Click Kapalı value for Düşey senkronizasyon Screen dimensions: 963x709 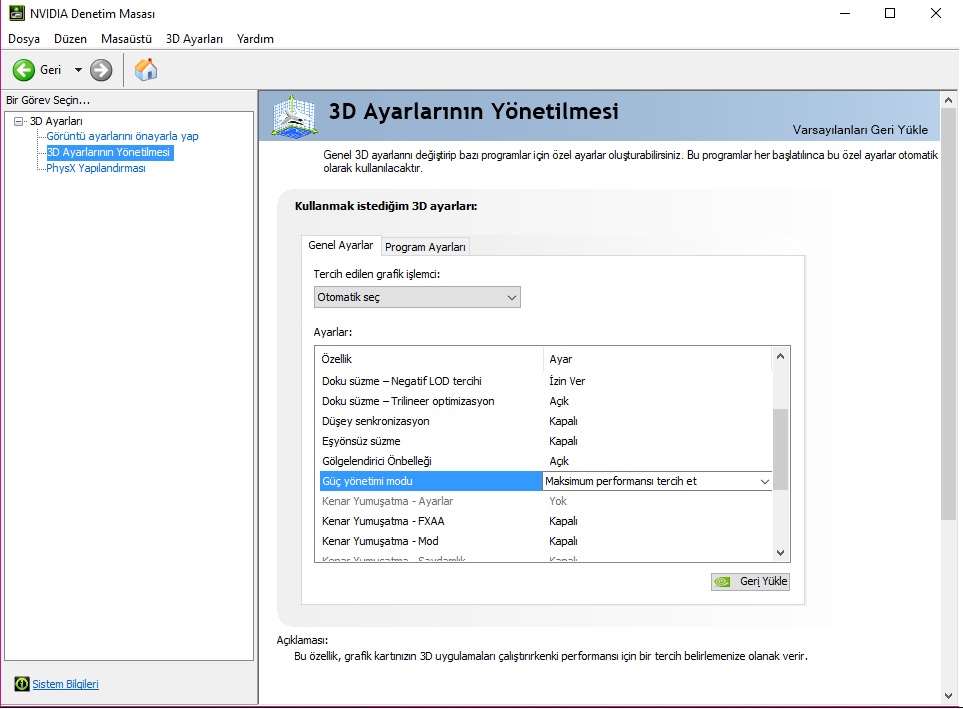(x=563, y=421)
